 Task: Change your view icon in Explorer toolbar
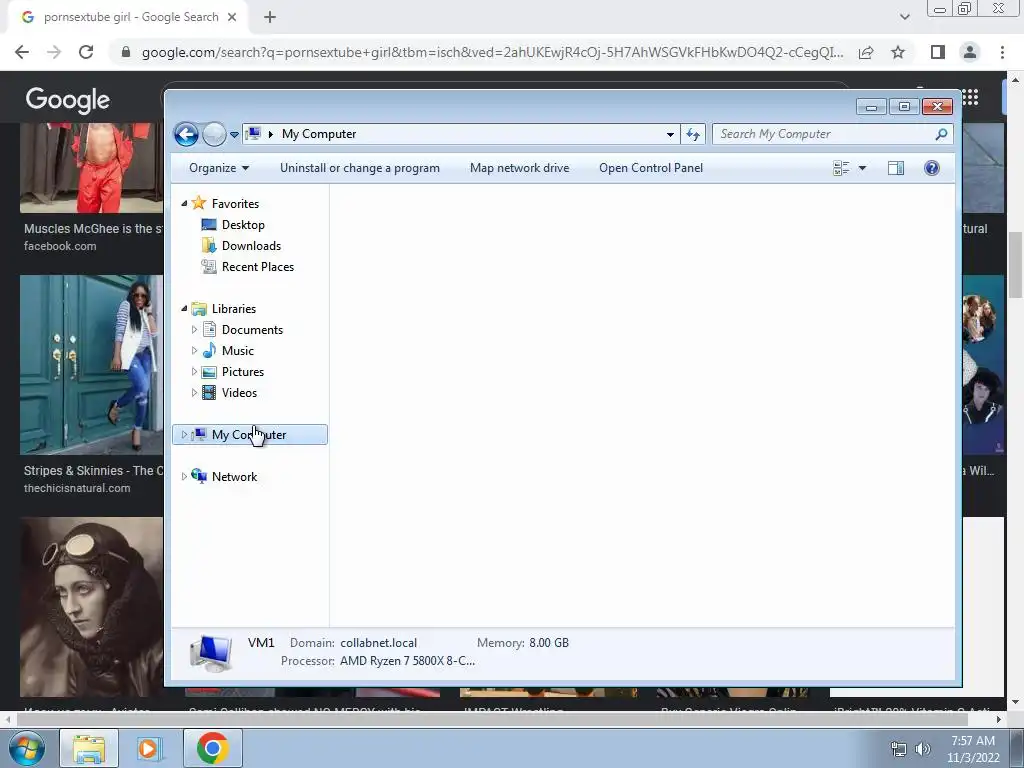pyautogui.click(x=841, y=168)
